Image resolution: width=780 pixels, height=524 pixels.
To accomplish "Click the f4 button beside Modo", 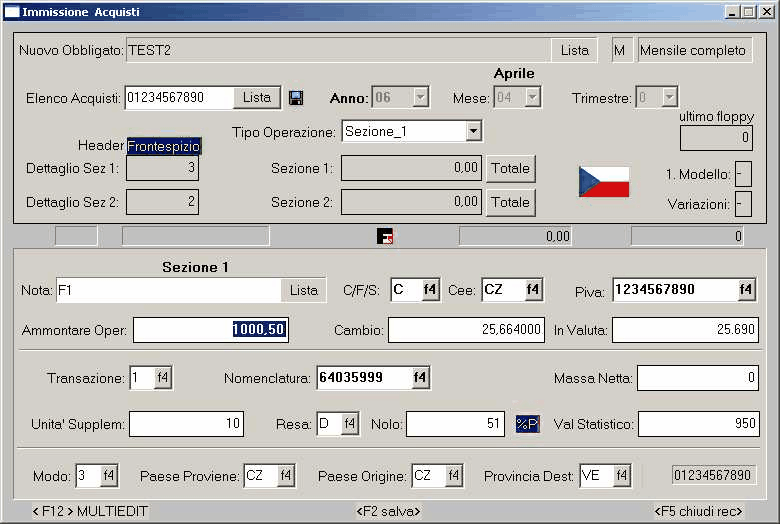I will pos(108,476).
